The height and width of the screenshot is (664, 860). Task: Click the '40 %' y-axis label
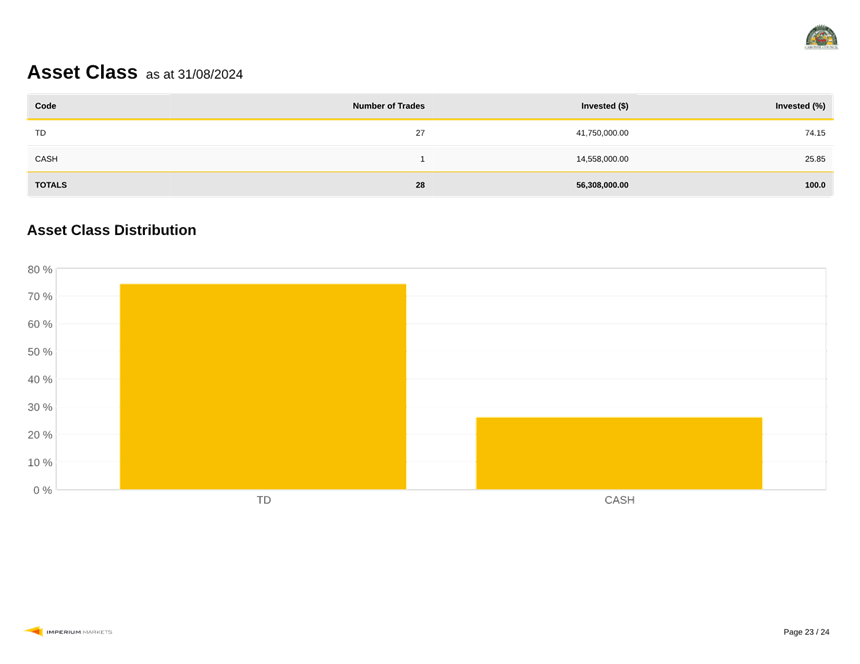pos(40,379)
